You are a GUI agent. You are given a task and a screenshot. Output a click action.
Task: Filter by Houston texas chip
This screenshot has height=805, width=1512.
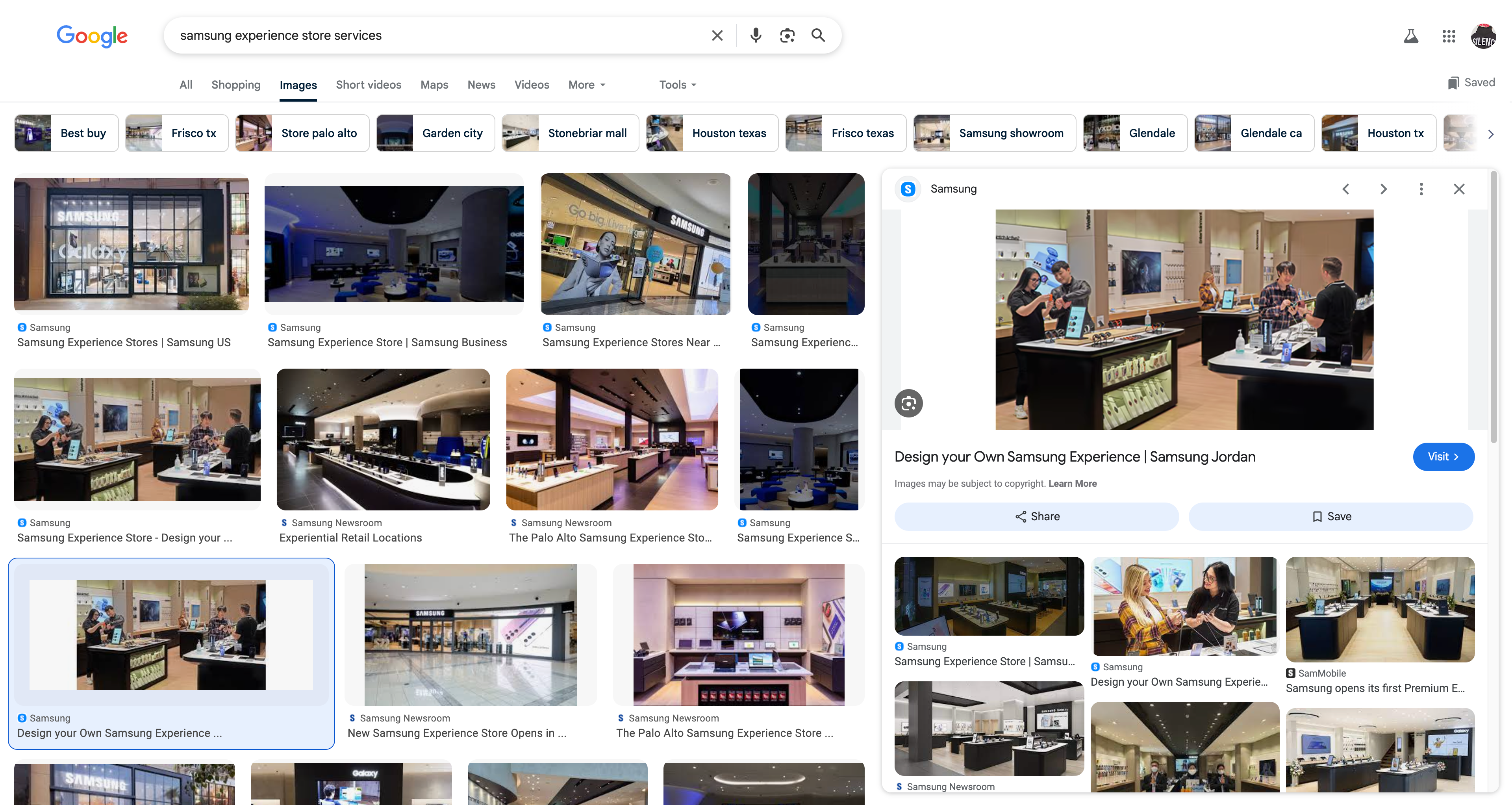712,133
